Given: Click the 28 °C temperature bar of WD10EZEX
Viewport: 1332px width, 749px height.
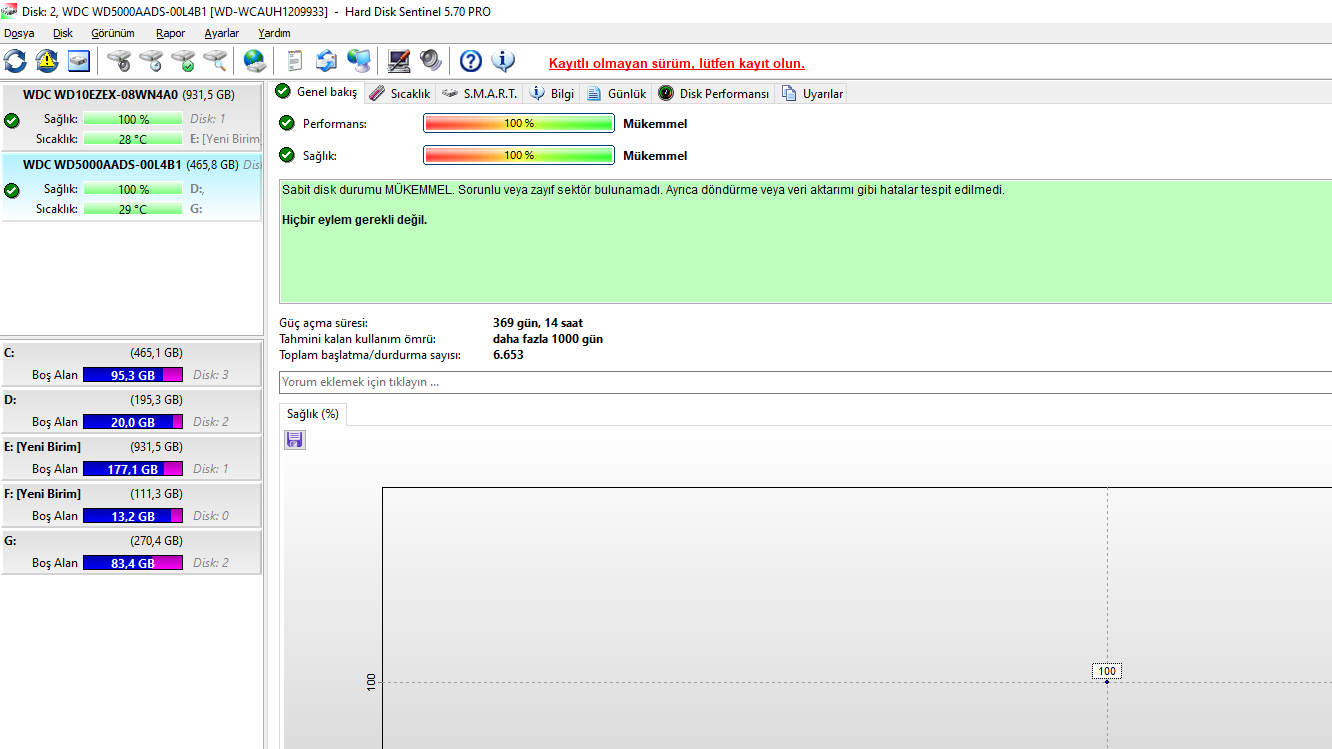Looking at the screenshot, I should pos(133,139).
